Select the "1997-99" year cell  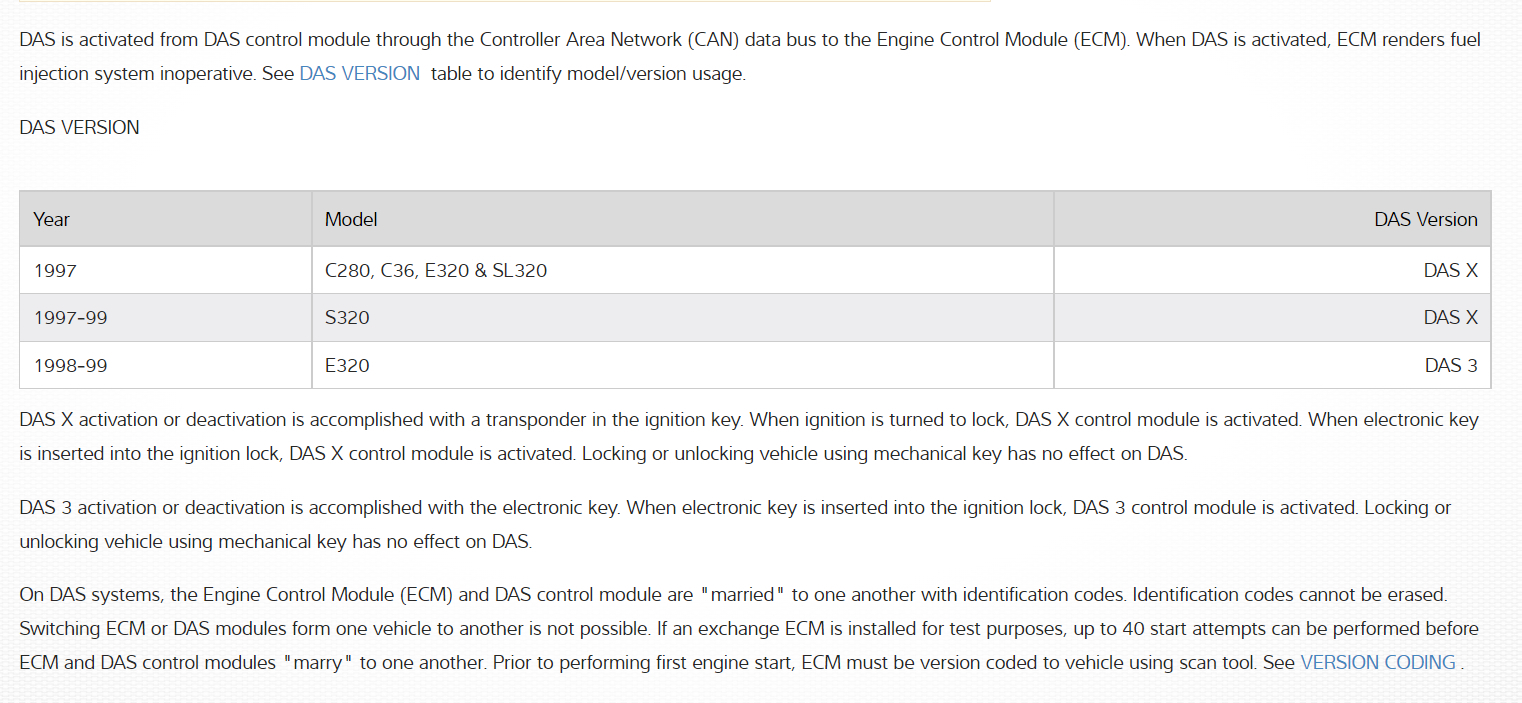70,318
